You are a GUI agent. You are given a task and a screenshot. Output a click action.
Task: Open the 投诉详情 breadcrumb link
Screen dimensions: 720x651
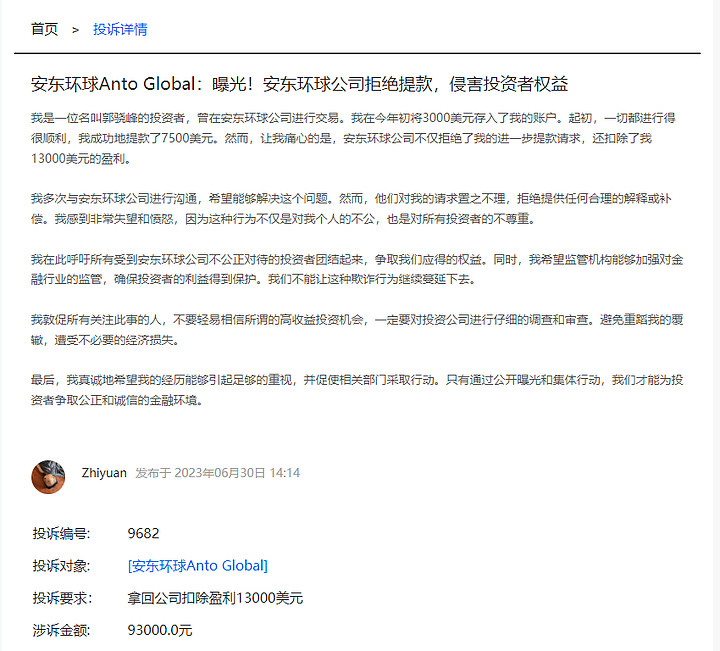point(120,29)
